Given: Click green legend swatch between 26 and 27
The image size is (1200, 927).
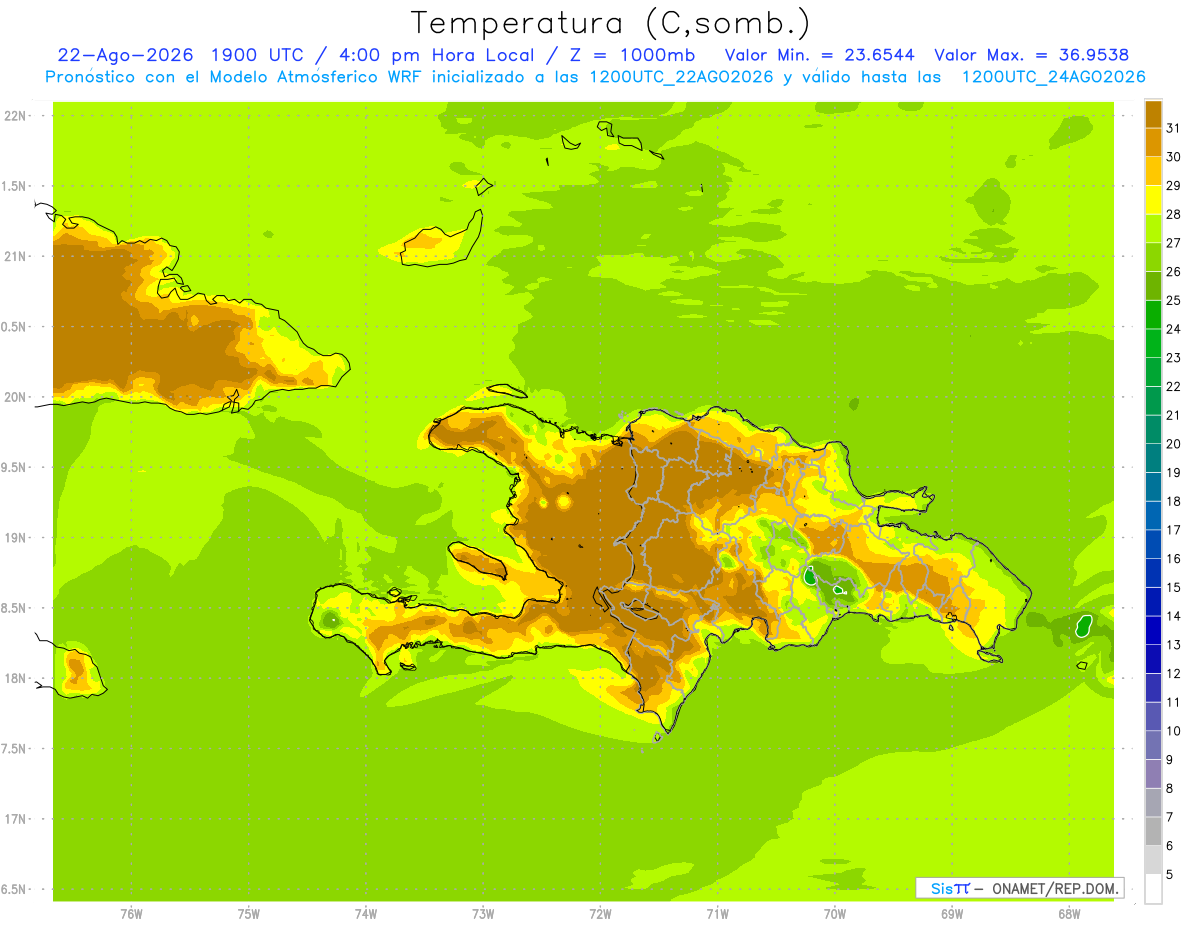Looking at the screenshot, I should coord(1153,257).
